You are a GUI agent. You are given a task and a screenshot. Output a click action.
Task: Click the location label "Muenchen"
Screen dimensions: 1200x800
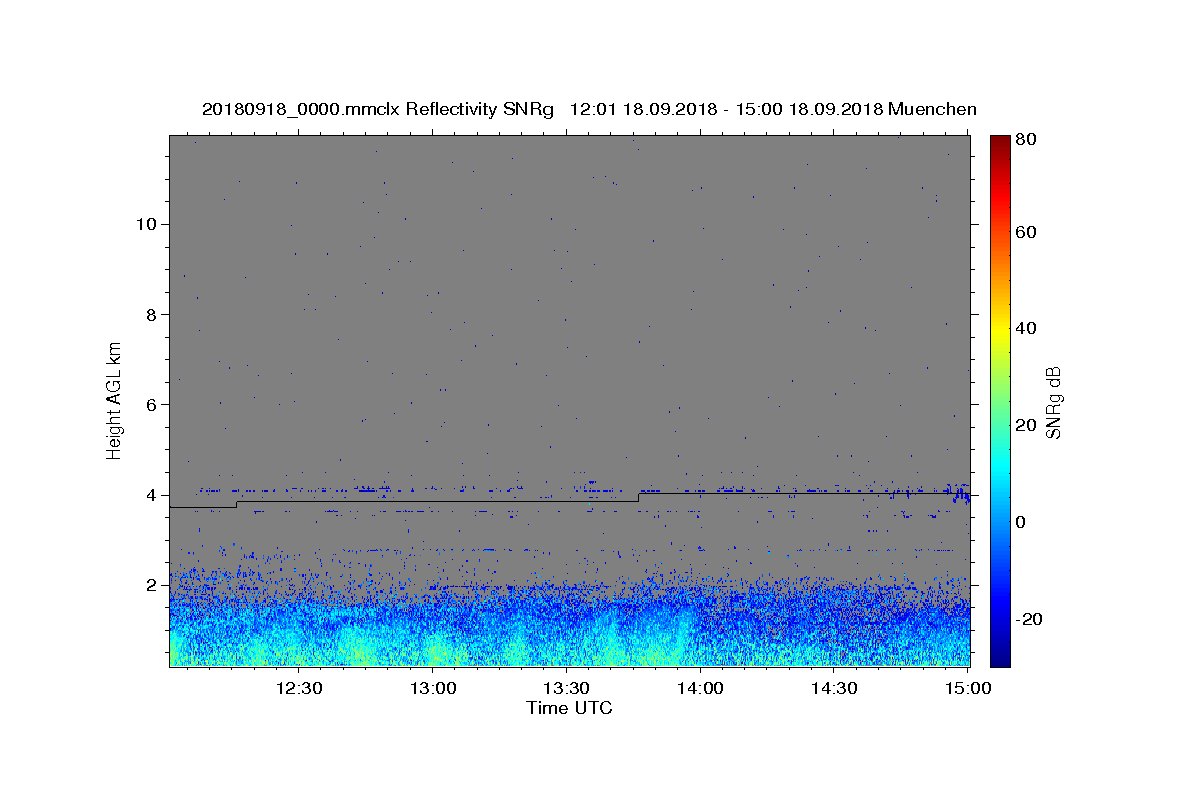pyautogui.click(x=932, y=109)
